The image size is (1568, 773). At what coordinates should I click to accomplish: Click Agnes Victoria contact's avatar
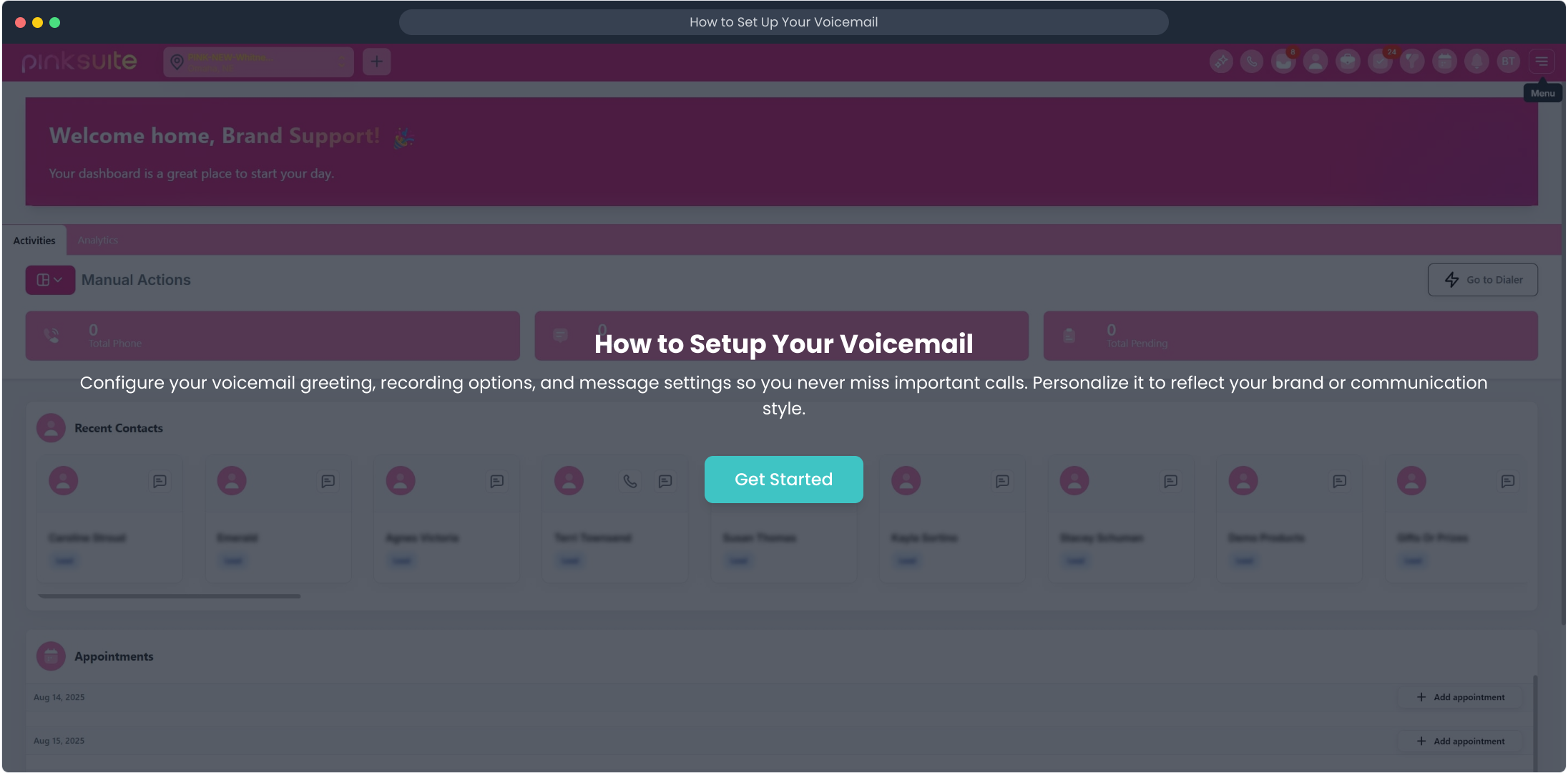click(401, 481)
